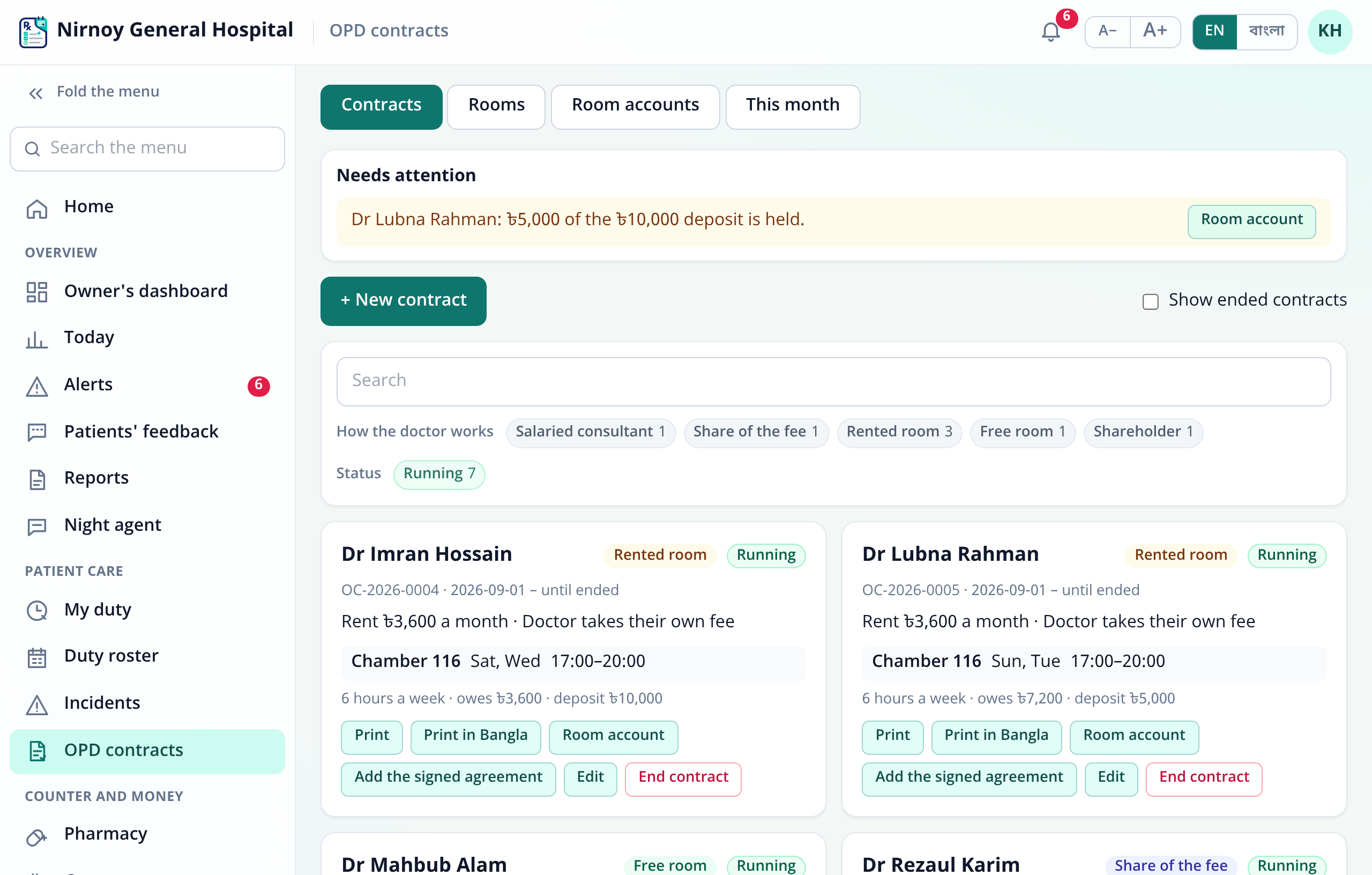Click the OPD contracts document icon
This screenshot has height=875, width=1372.
37,751
